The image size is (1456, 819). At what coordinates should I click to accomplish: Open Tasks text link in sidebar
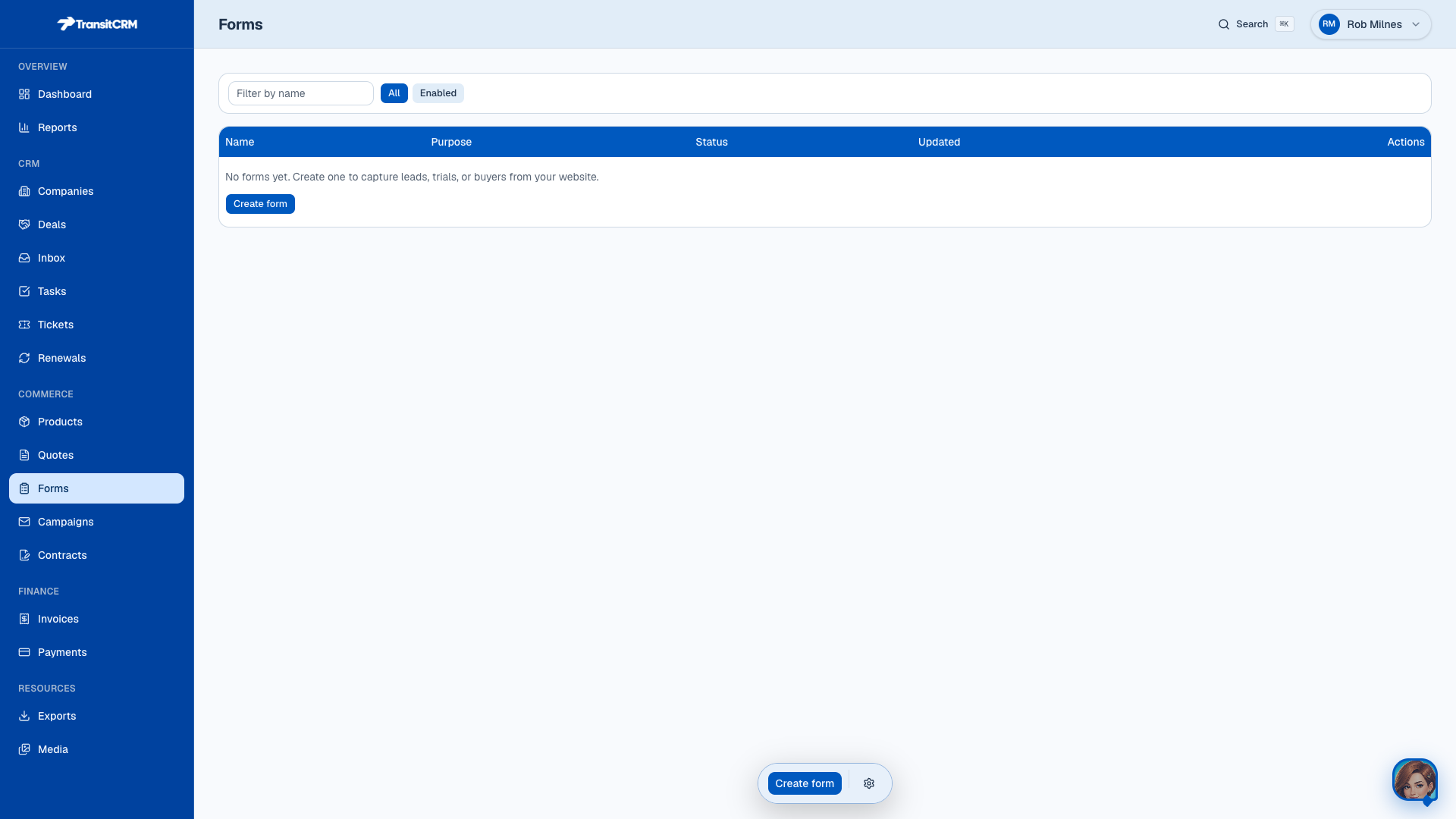click(x=52, y=291)
